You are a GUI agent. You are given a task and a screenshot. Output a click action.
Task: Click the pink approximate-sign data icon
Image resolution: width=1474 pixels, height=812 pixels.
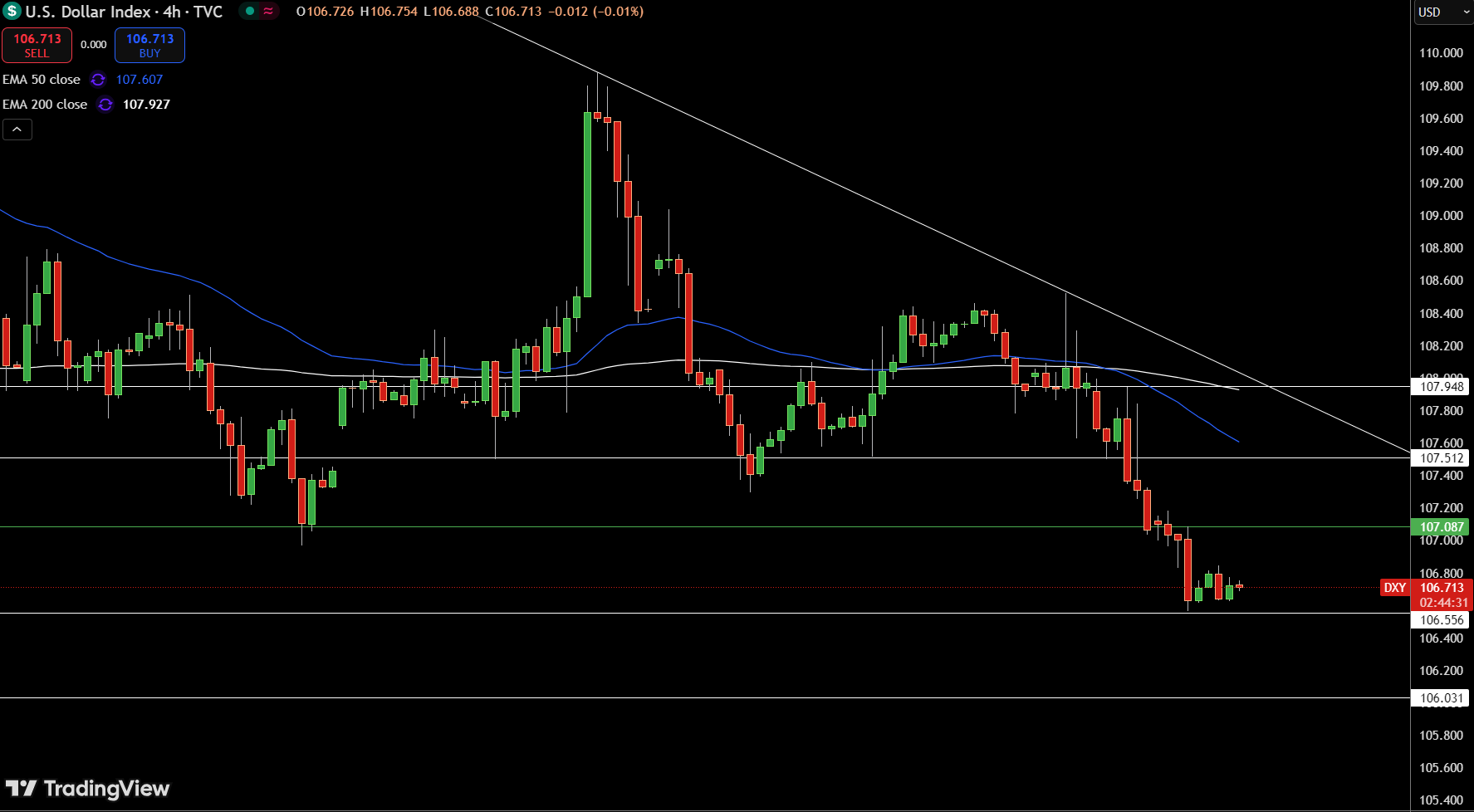point(268,11)
